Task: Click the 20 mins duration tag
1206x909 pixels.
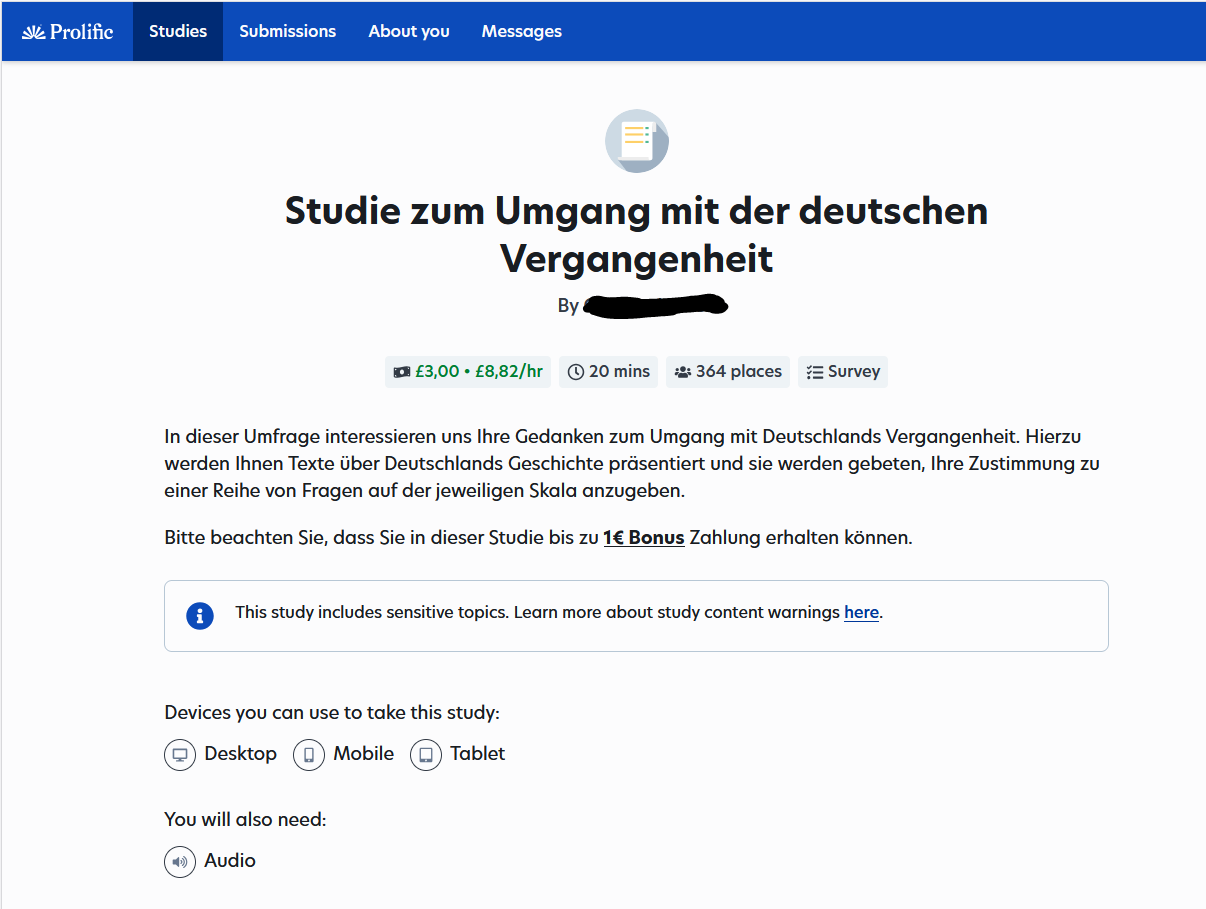Action: click(608, 371)
